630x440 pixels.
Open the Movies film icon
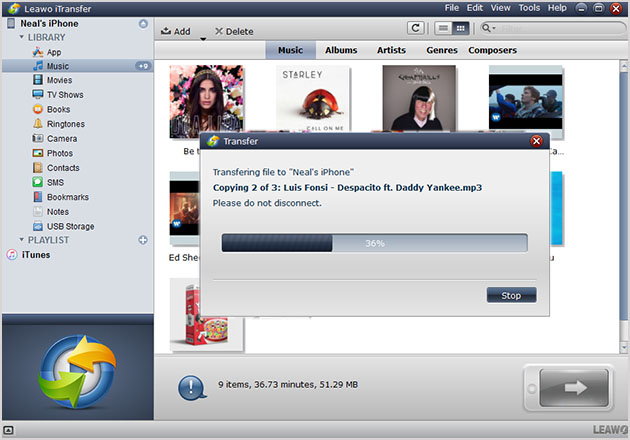coord(38,80)
